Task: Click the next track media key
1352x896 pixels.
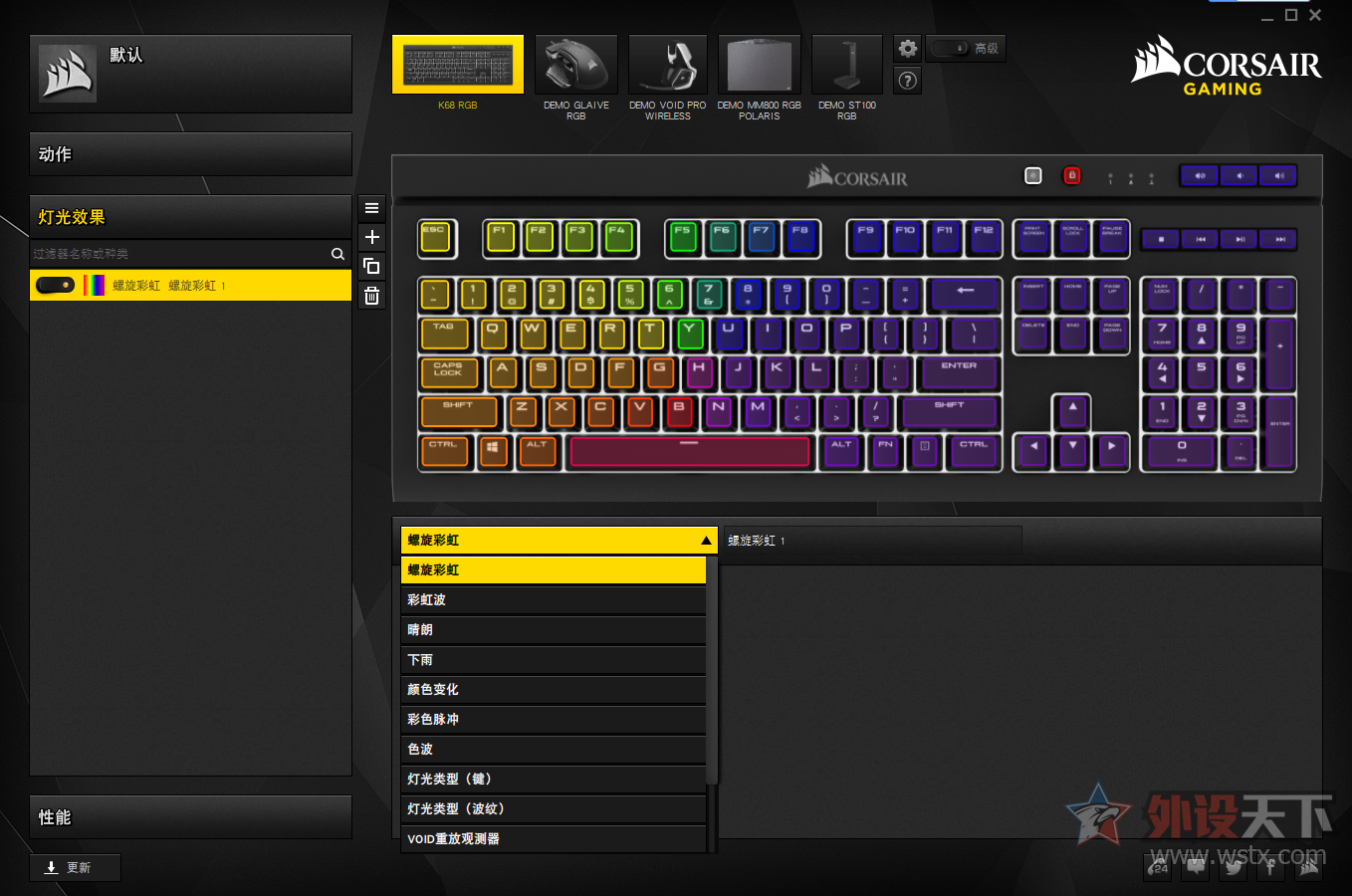Action: [x=1279, y=239]
